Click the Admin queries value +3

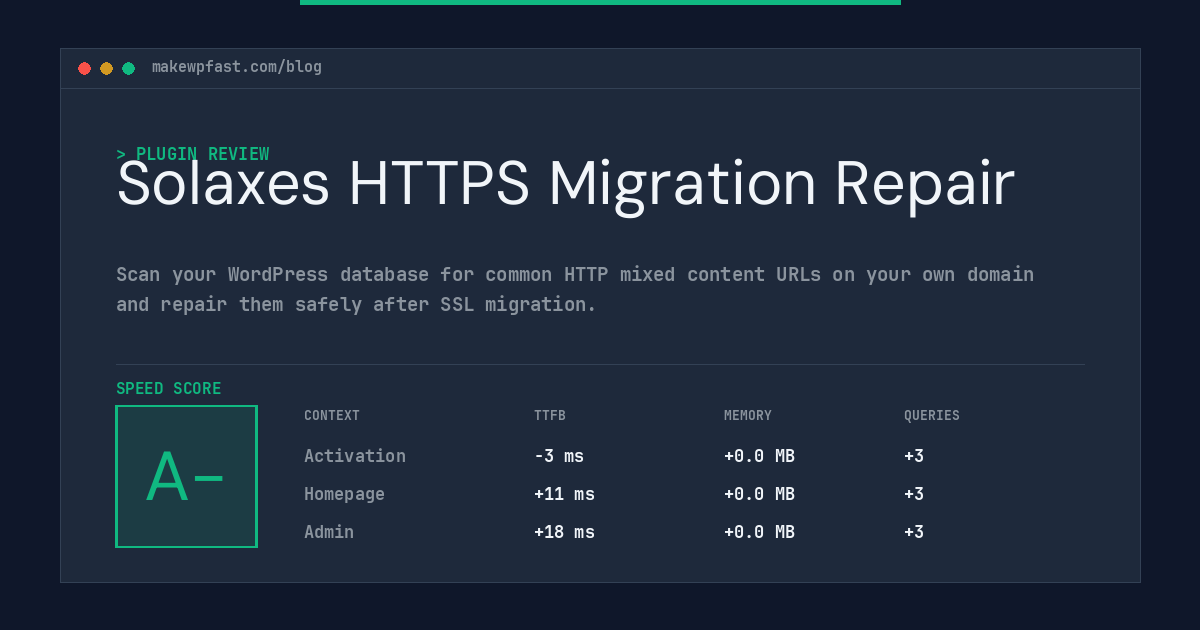pos(914,532)
